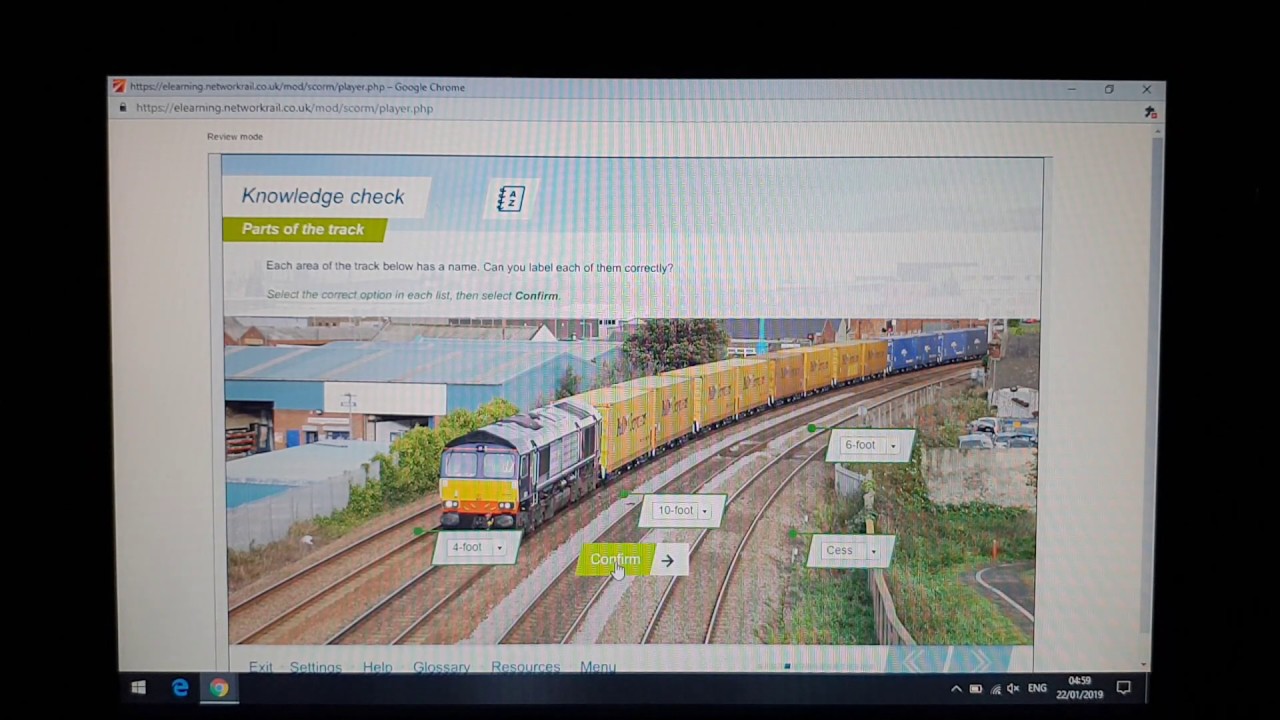
Task: Open Windows Start menu
Action: click(x=139, y=688)
